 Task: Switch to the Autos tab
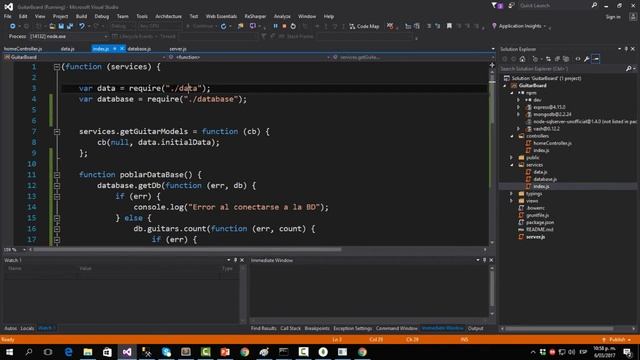coord(10,328)
